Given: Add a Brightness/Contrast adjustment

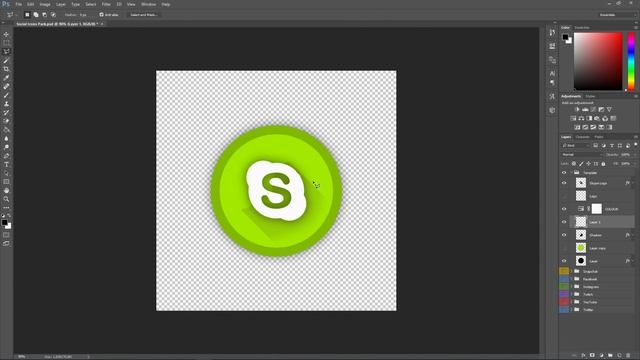Looking at the screenshot, I should tap(577, 109).
